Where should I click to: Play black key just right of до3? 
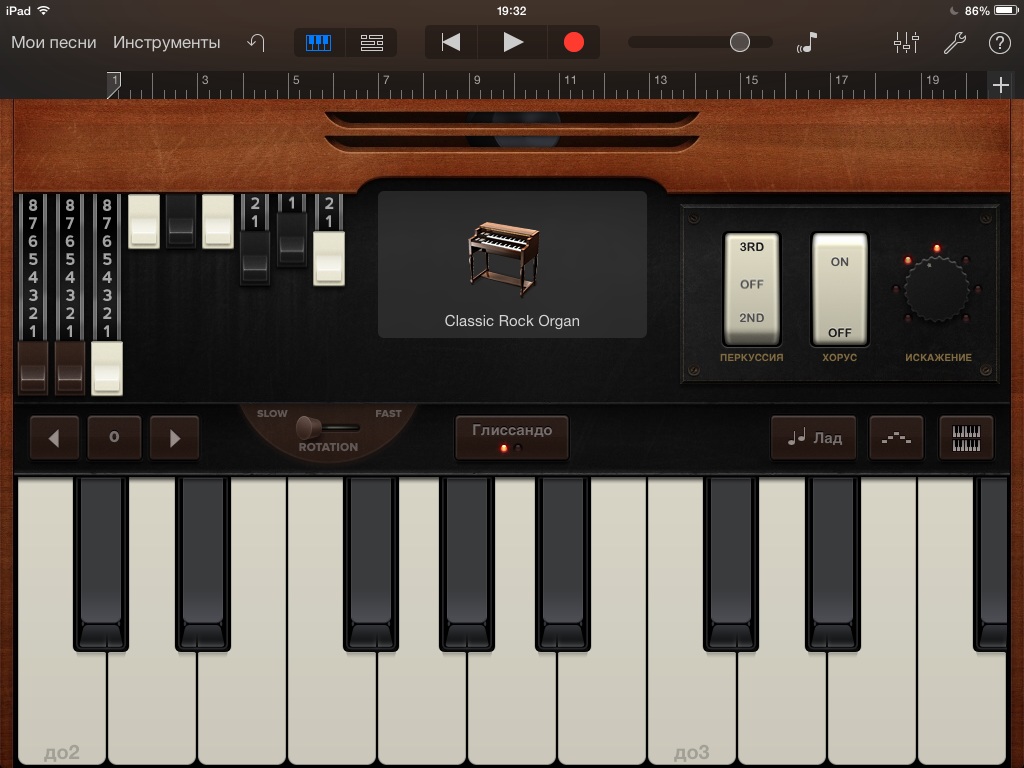click(730, 563)
